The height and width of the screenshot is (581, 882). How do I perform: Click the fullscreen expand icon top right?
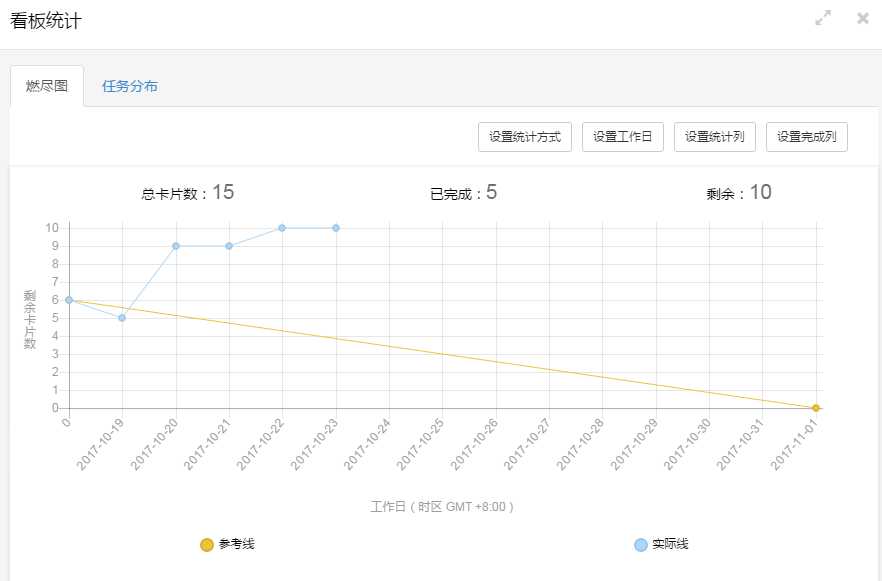pyautogui.click(x=822, y=18)
